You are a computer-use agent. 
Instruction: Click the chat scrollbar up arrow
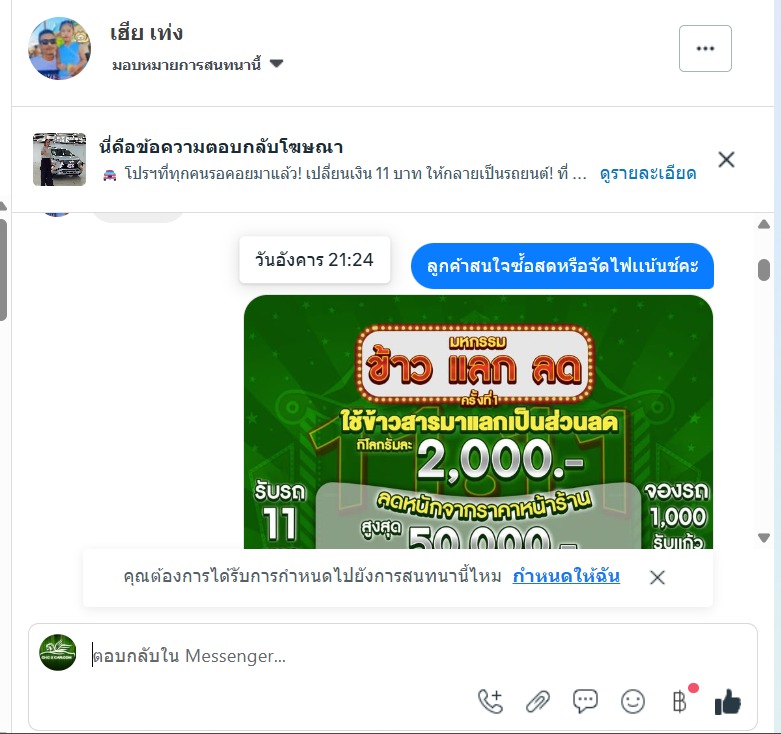(764, 225)
